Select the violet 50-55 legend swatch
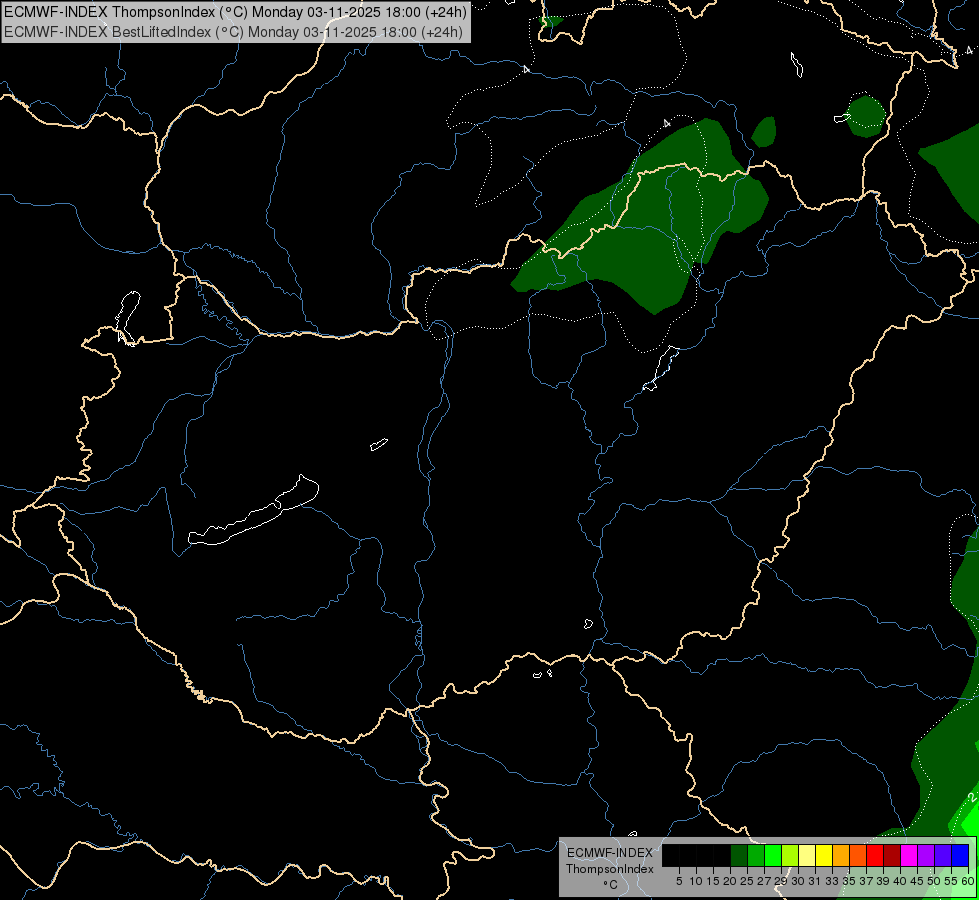 [943, 855]
